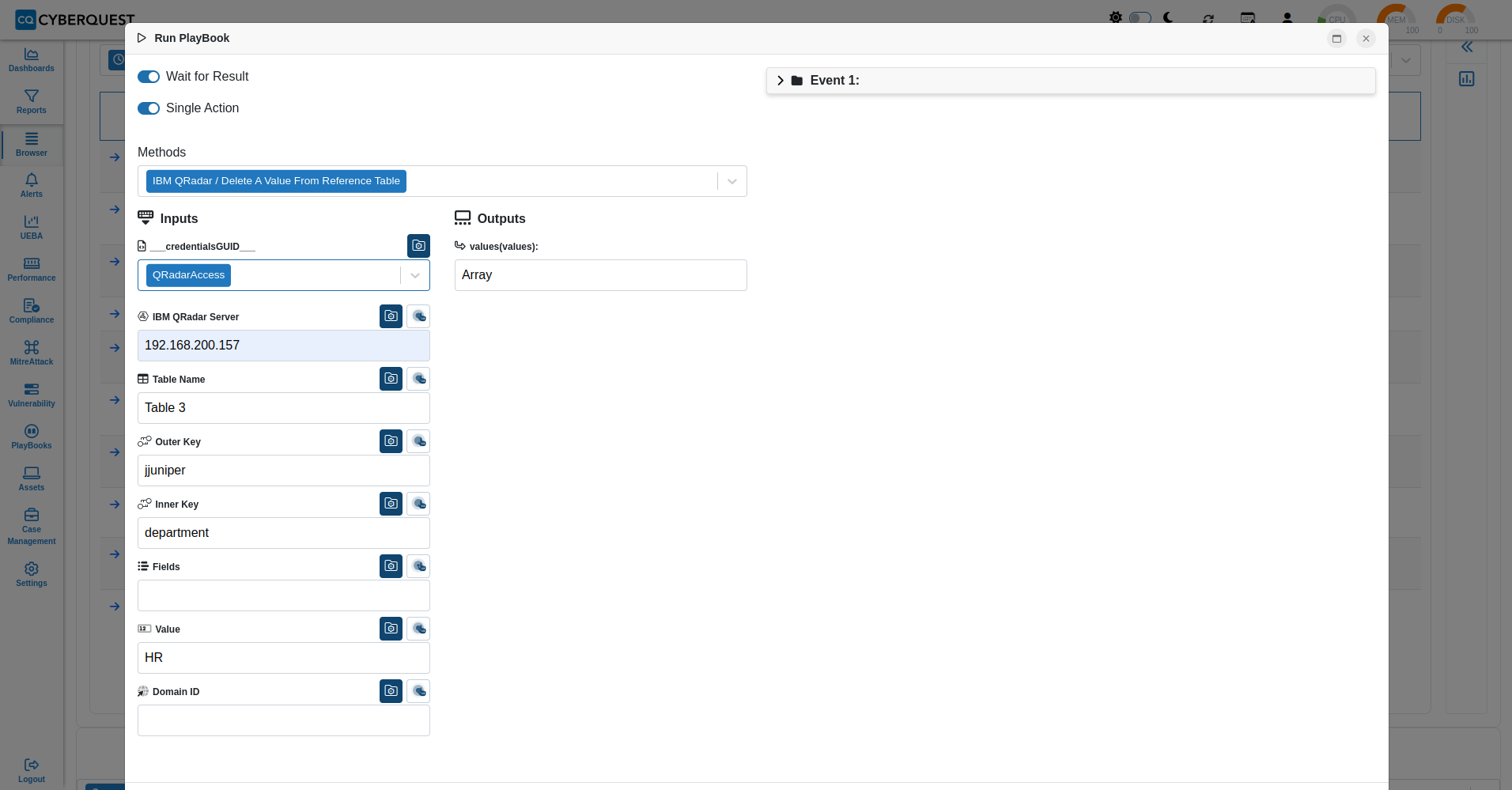Go to Compliance in sidebar

[x=32, y=311]
